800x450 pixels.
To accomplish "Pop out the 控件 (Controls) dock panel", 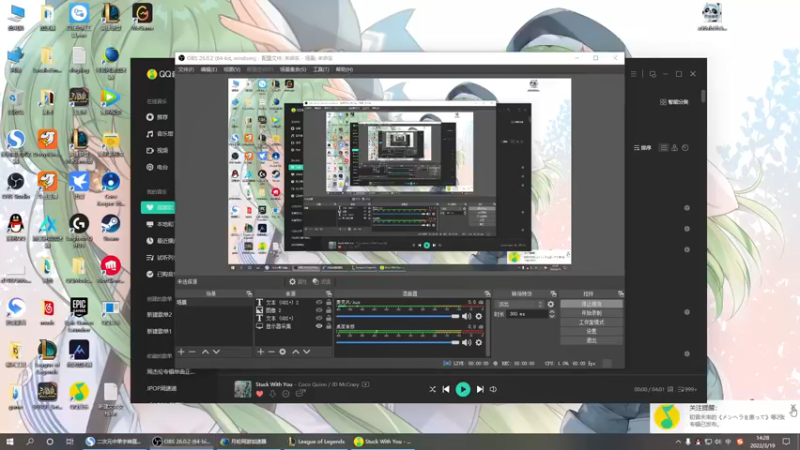I will click(x=620, y=294).
